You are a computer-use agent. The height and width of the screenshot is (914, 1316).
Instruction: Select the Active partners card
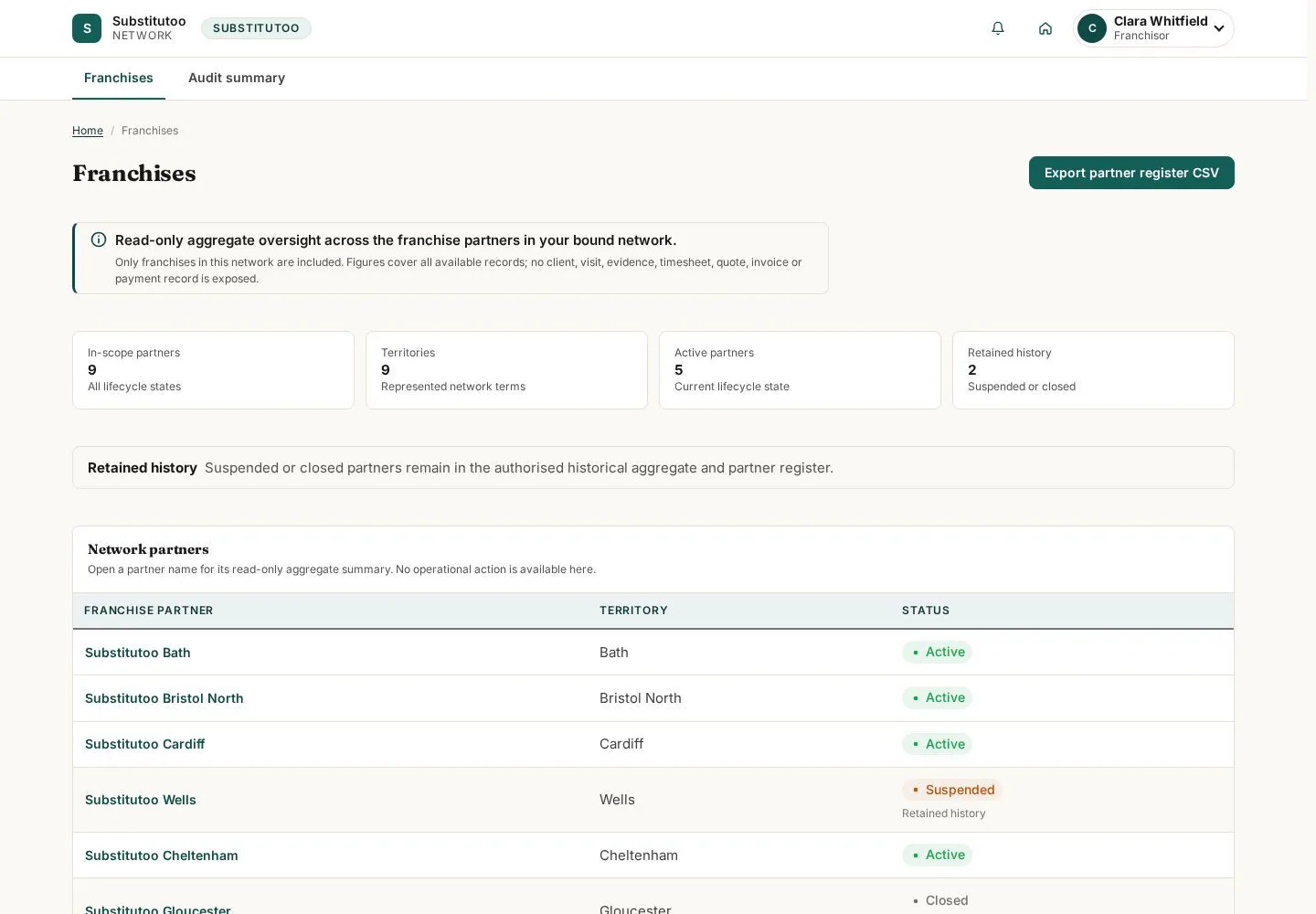tap(800, 370)
